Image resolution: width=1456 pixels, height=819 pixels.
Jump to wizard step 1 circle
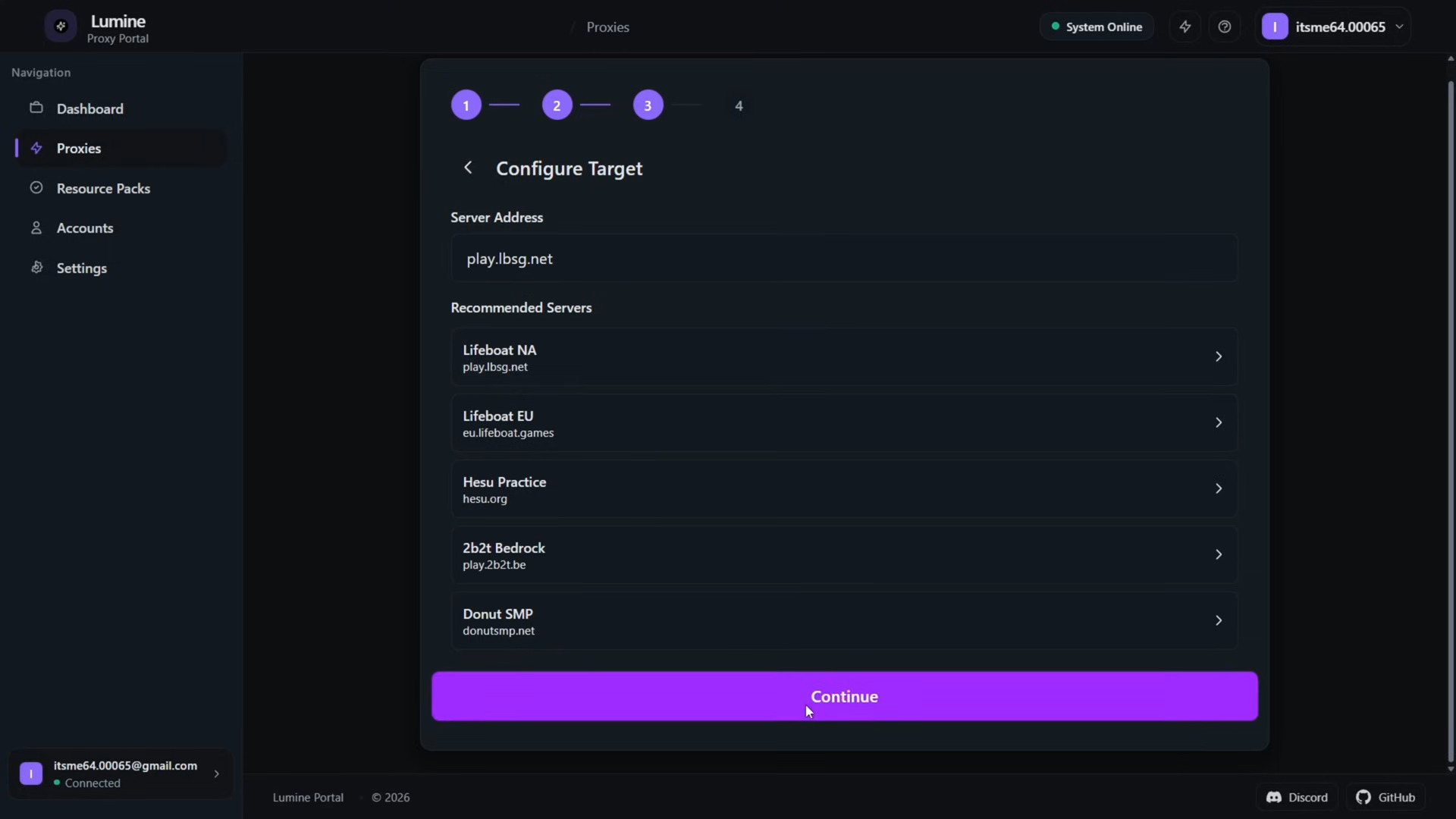point(466,105)
